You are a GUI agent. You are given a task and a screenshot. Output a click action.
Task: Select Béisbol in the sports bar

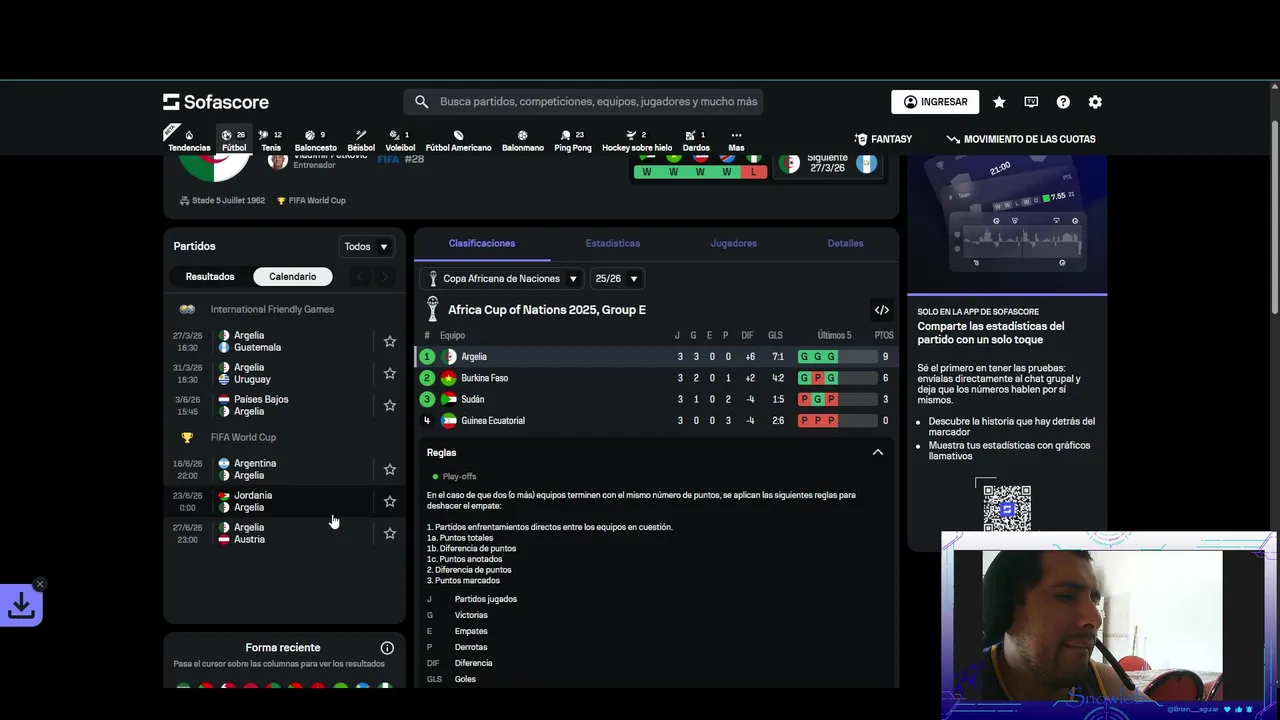coord(361,141)
